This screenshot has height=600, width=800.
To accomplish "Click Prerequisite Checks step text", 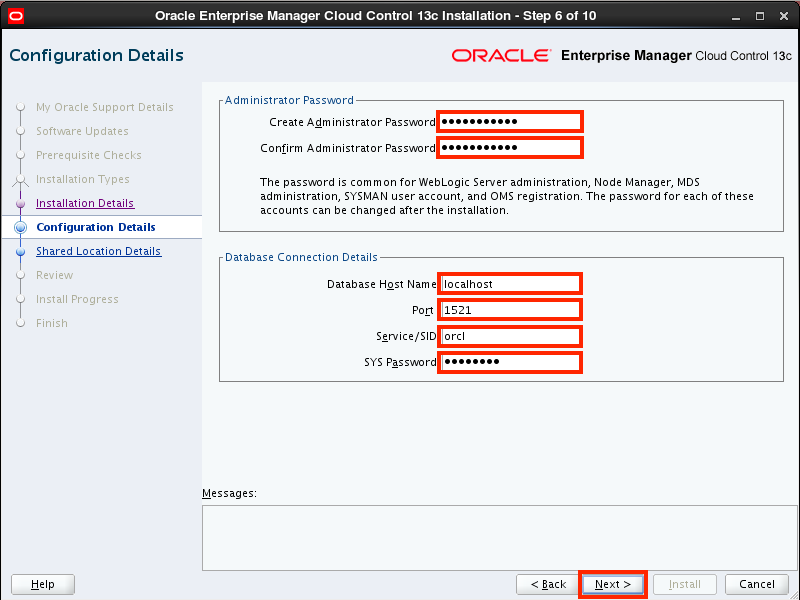I will (89, 155).
